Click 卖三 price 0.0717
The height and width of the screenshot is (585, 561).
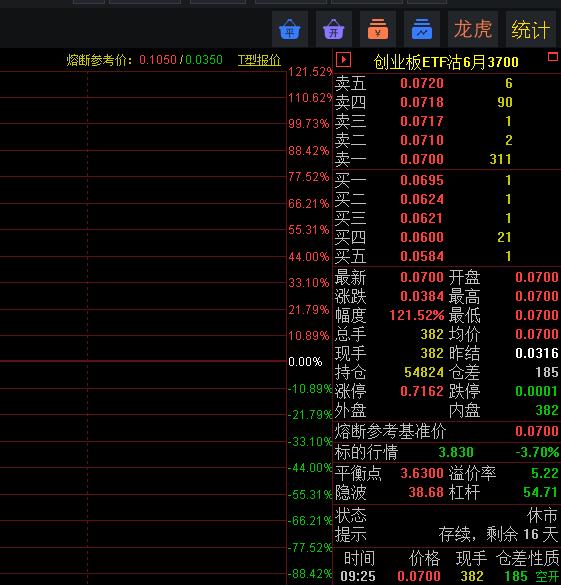click(422, 121)
